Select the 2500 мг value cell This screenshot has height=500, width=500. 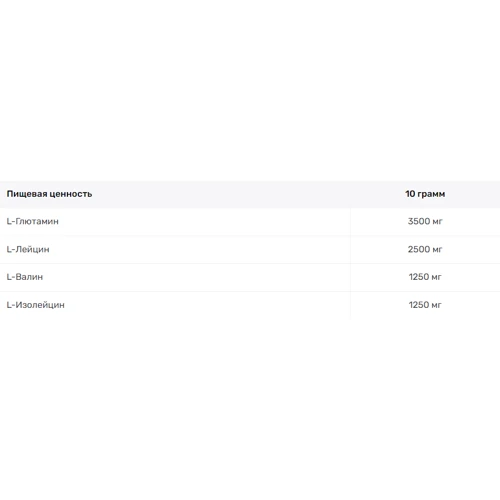point(425,249)
